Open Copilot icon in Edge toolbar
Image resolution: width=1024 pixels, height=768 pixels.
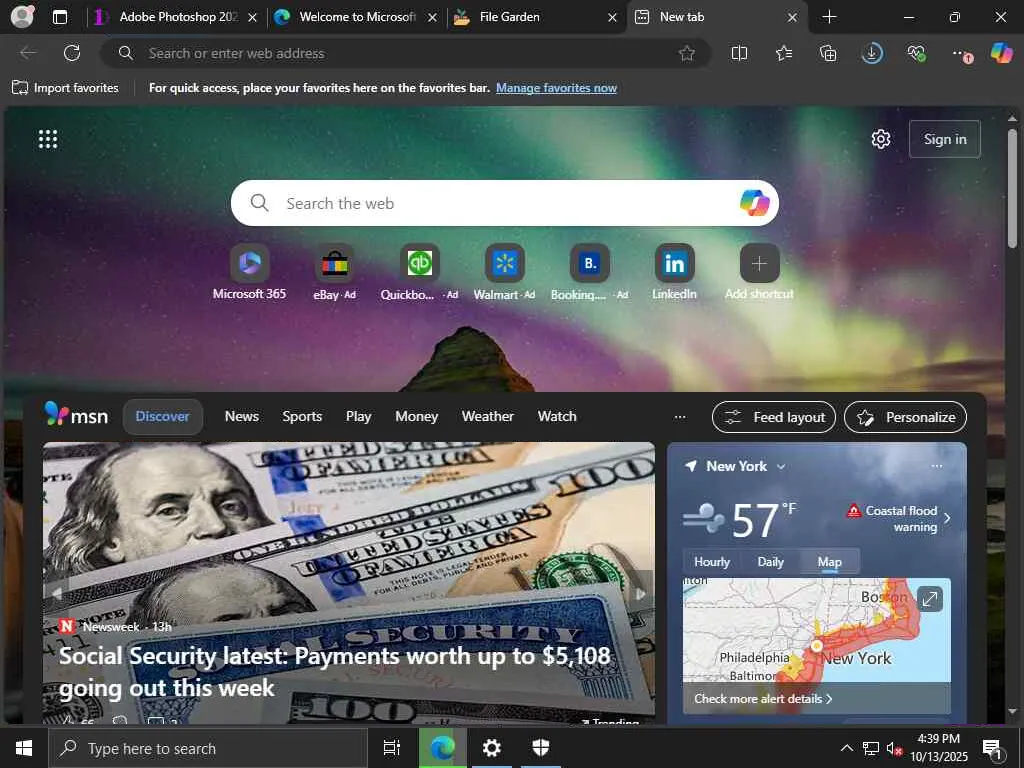click(x=1001, y=53)
